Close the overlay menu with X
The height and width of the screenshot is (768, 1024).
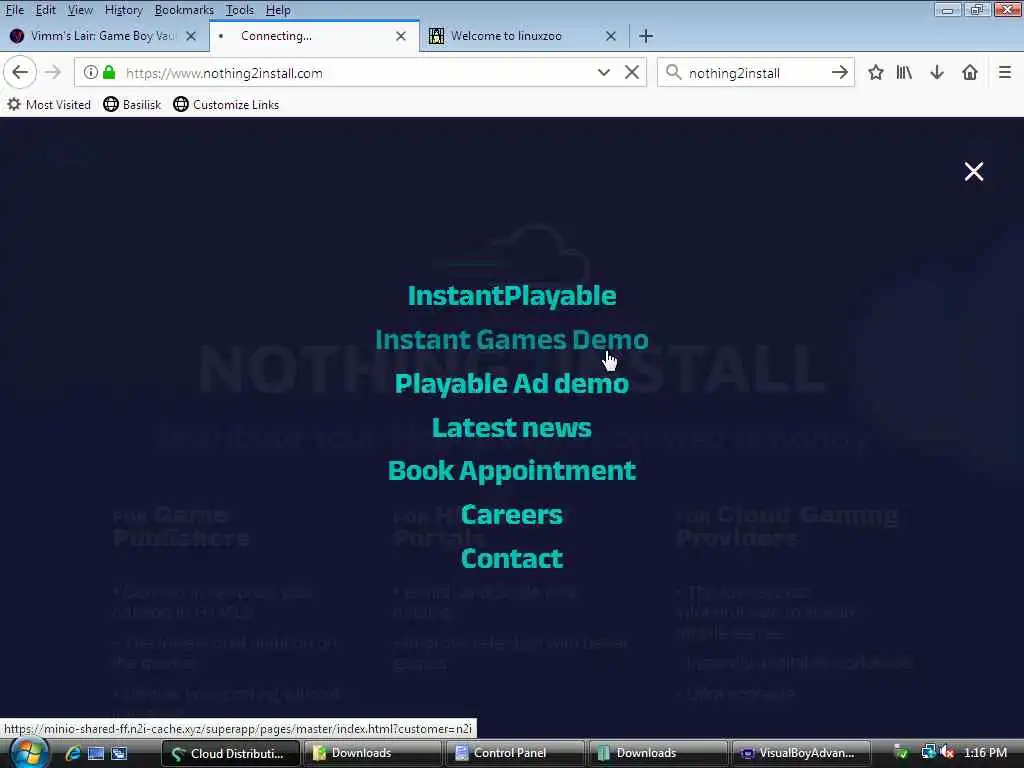(973, 172)
